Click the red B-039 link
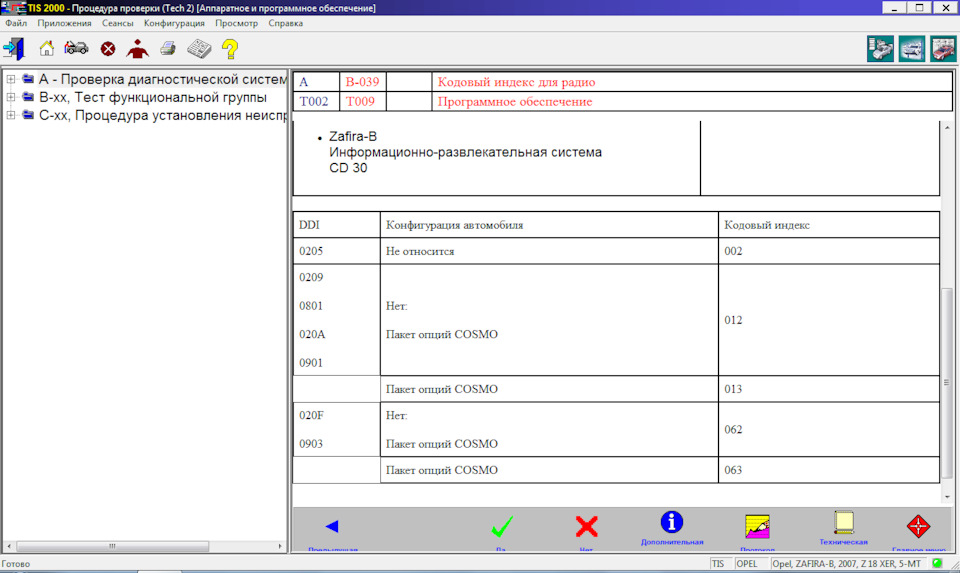The height and width of the screenshot is (573, 960). 362,82
